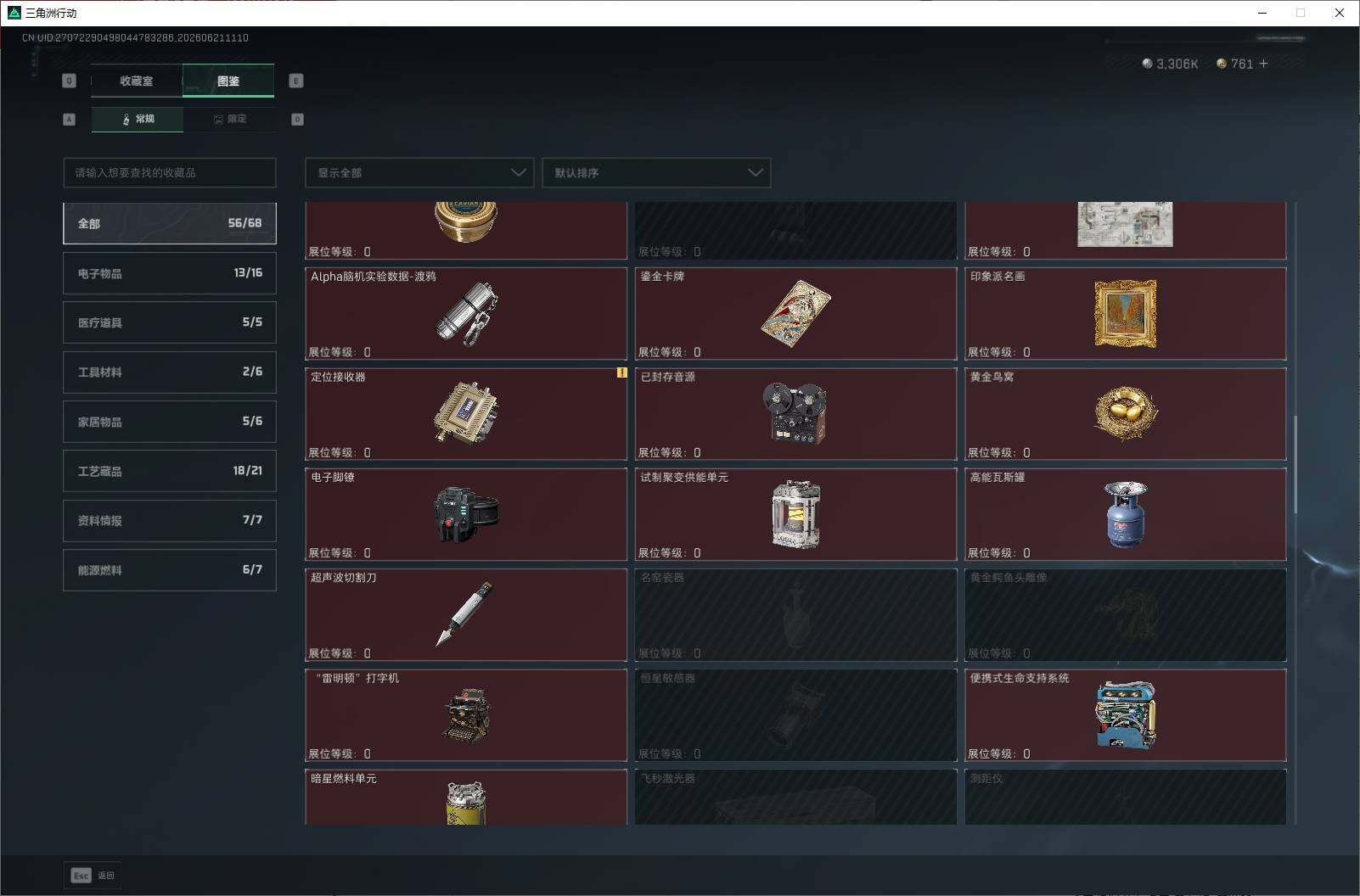
Task: Select the 便携式生命支持系统 icon
Action: tap(1125, 715)
